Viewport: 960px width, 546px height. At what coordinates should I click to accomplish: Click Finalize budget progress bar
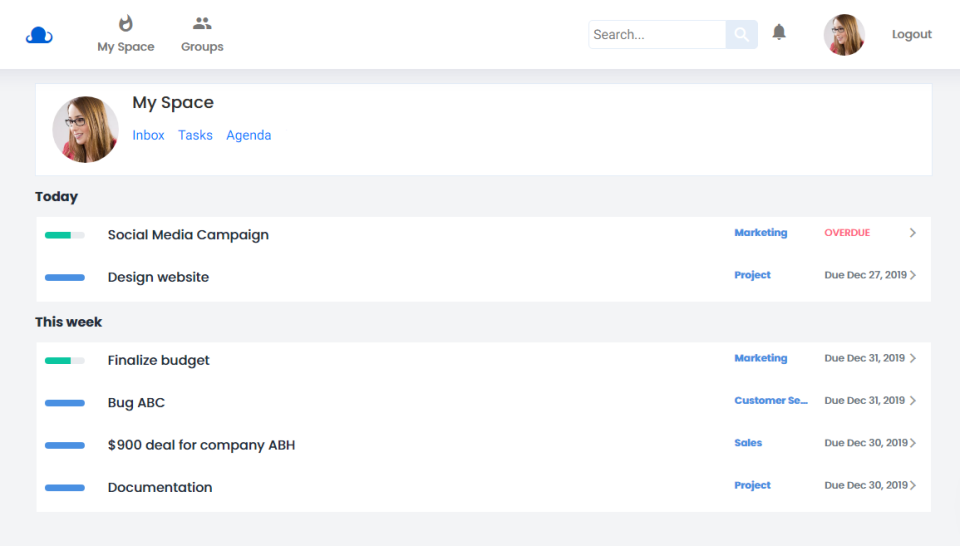coord(65,360)
